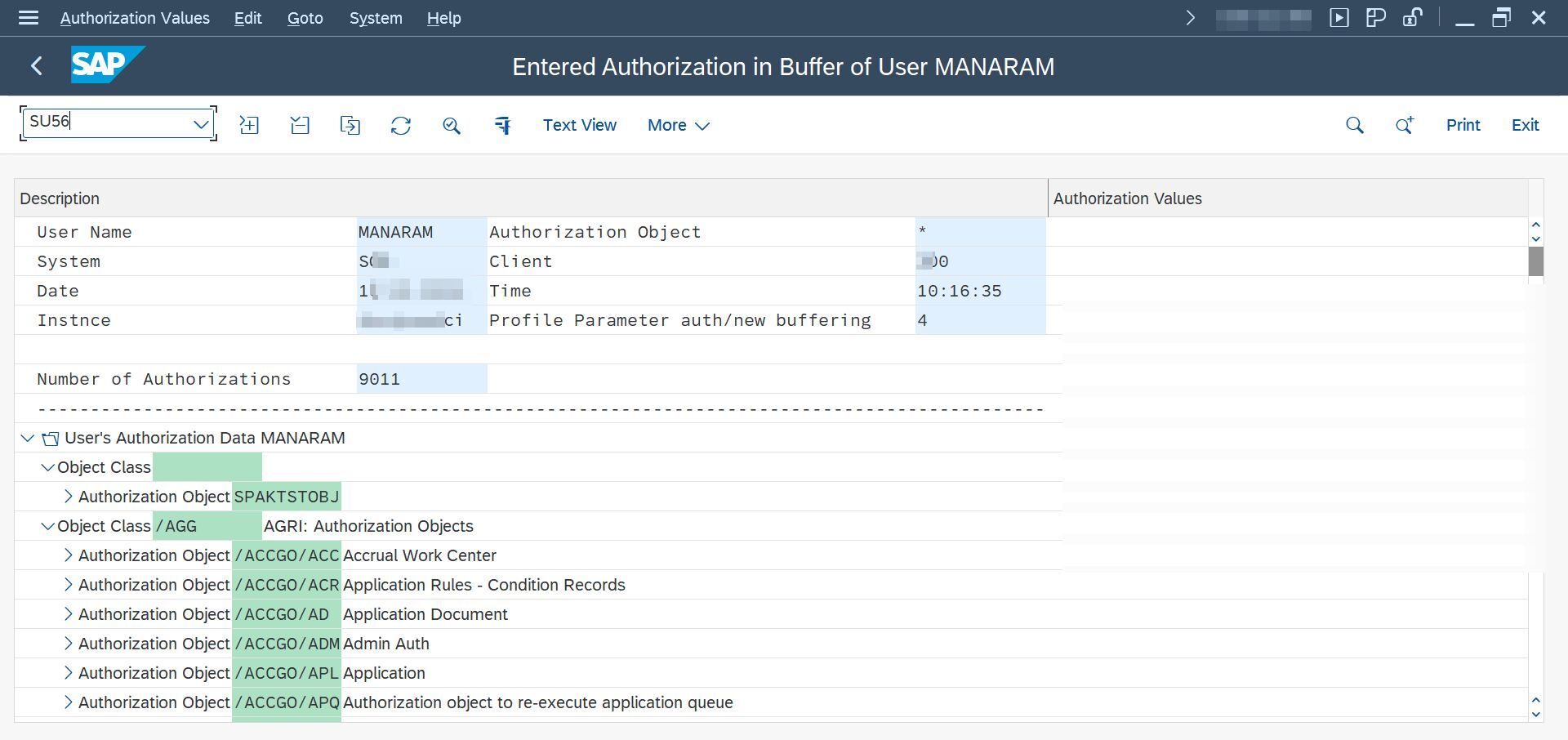Click the refresh icon in the toolbar

pos(400,125)
